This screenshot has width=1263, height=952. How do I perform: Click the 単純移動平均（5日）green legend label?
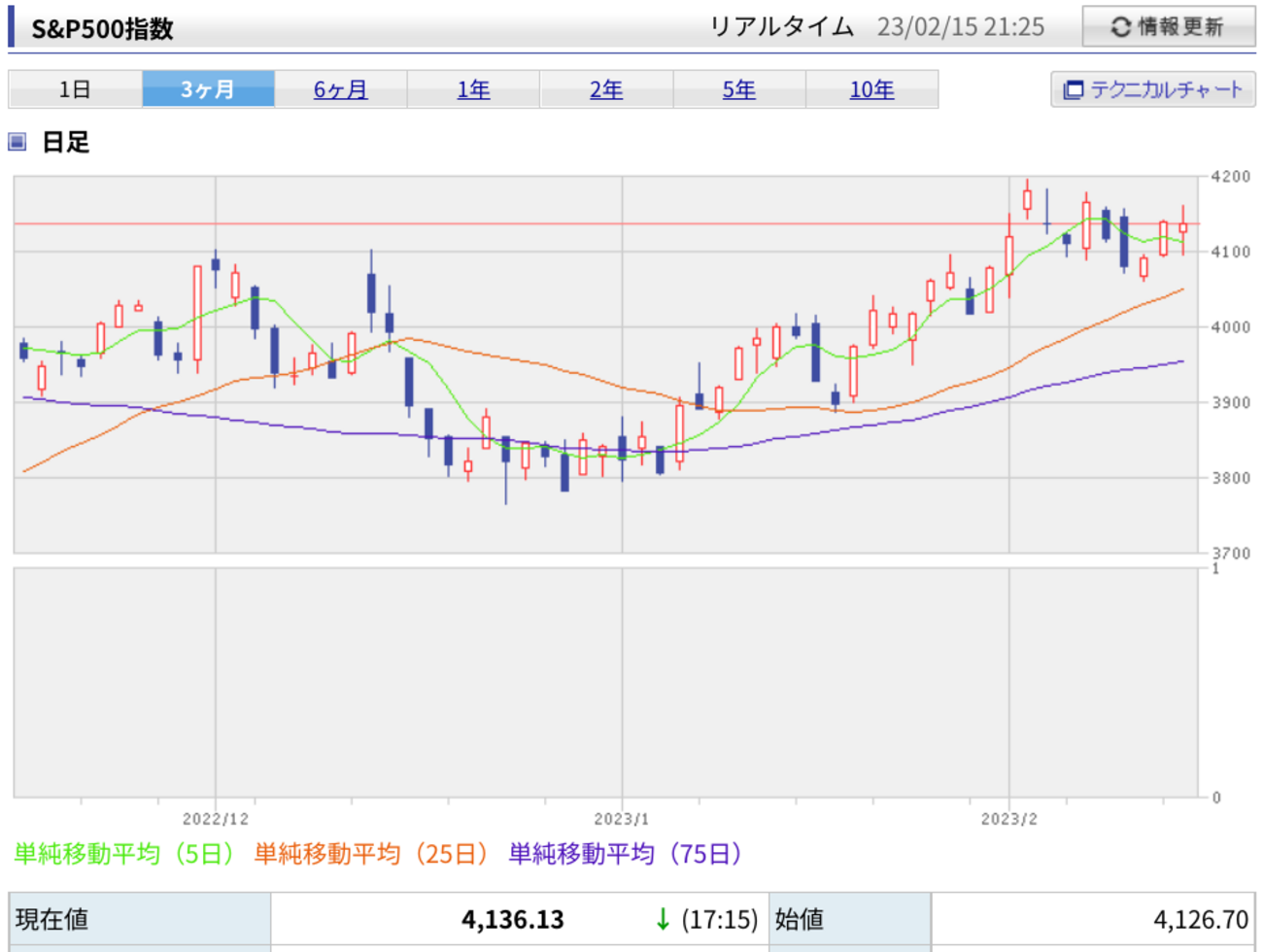click(x=124, y=854)
